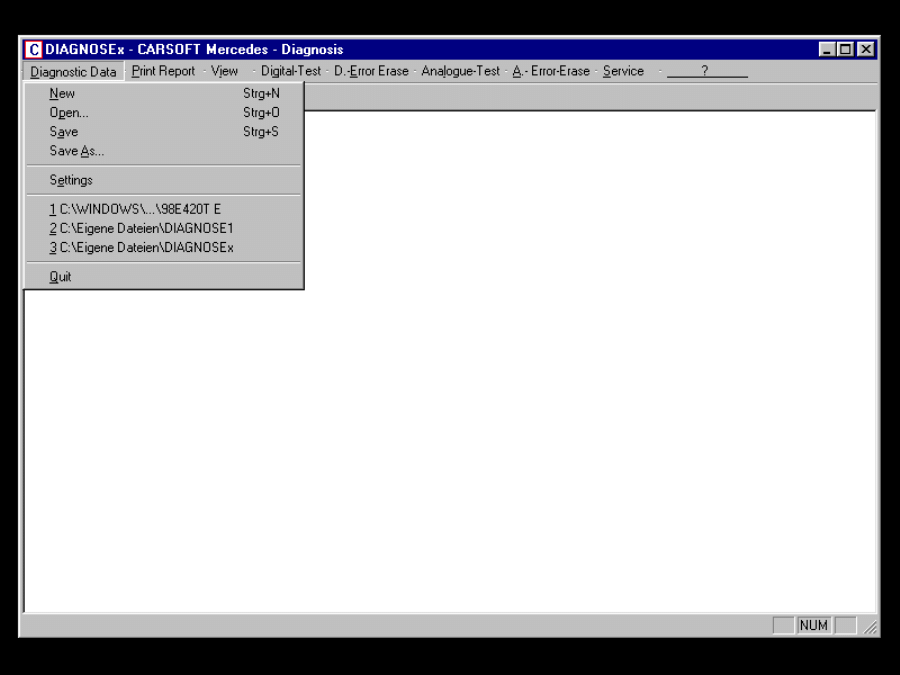900x675 pixels.
Task: Open the Service menu
Action: pyautogui.click(x=623, y=72)
